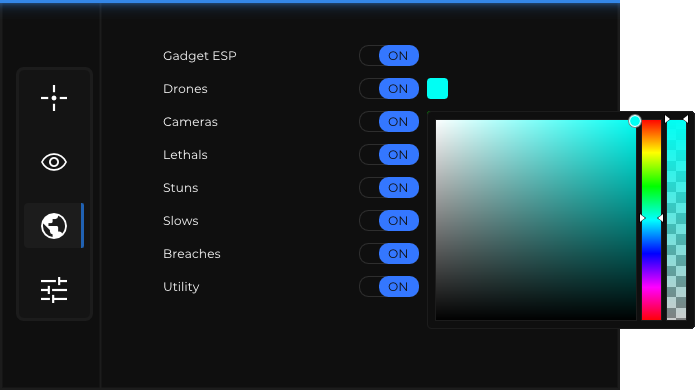Click the rainbow hue slider bar

click(x=651, y=220)
